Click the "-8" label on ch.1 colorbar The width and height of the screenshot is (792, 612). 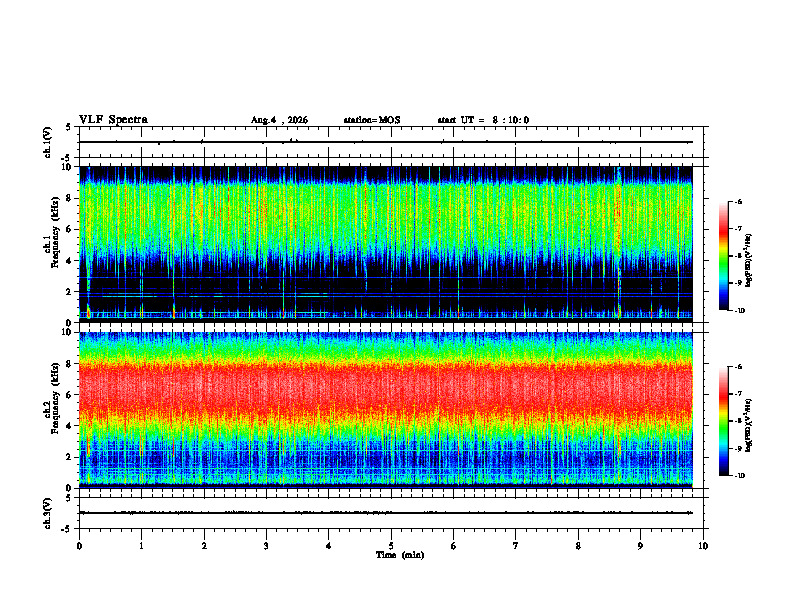point(738,256)
